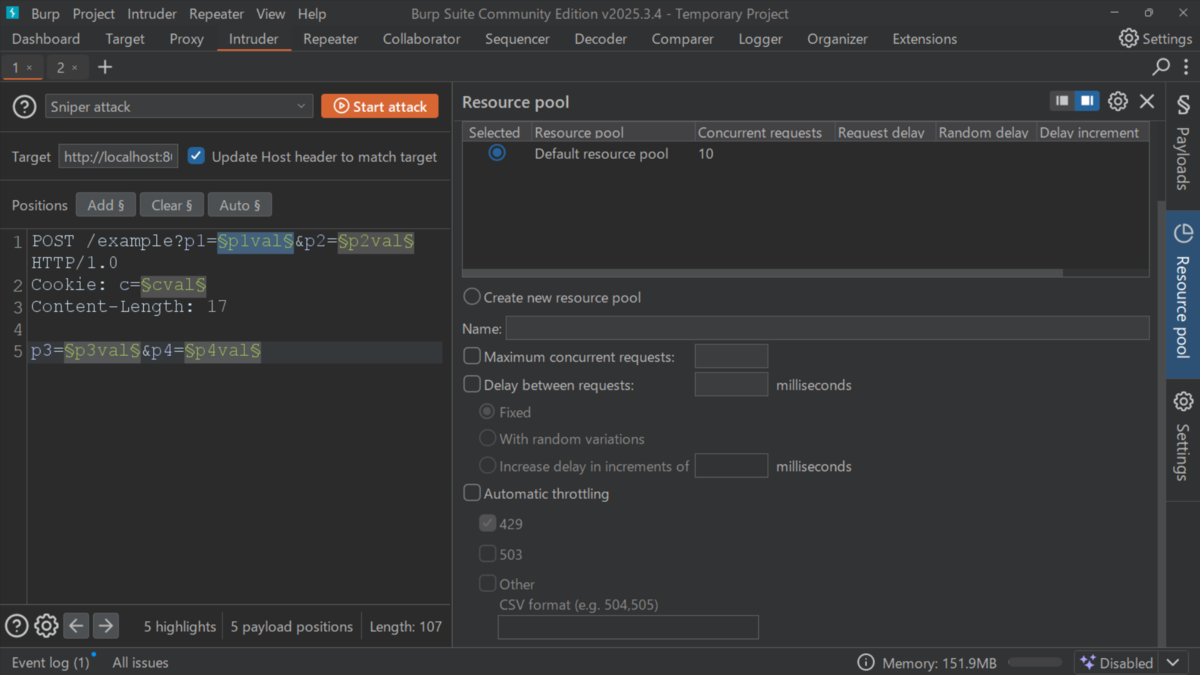Close the Resource pool panel
The image size is (1200, 675).
[1147, 101]
